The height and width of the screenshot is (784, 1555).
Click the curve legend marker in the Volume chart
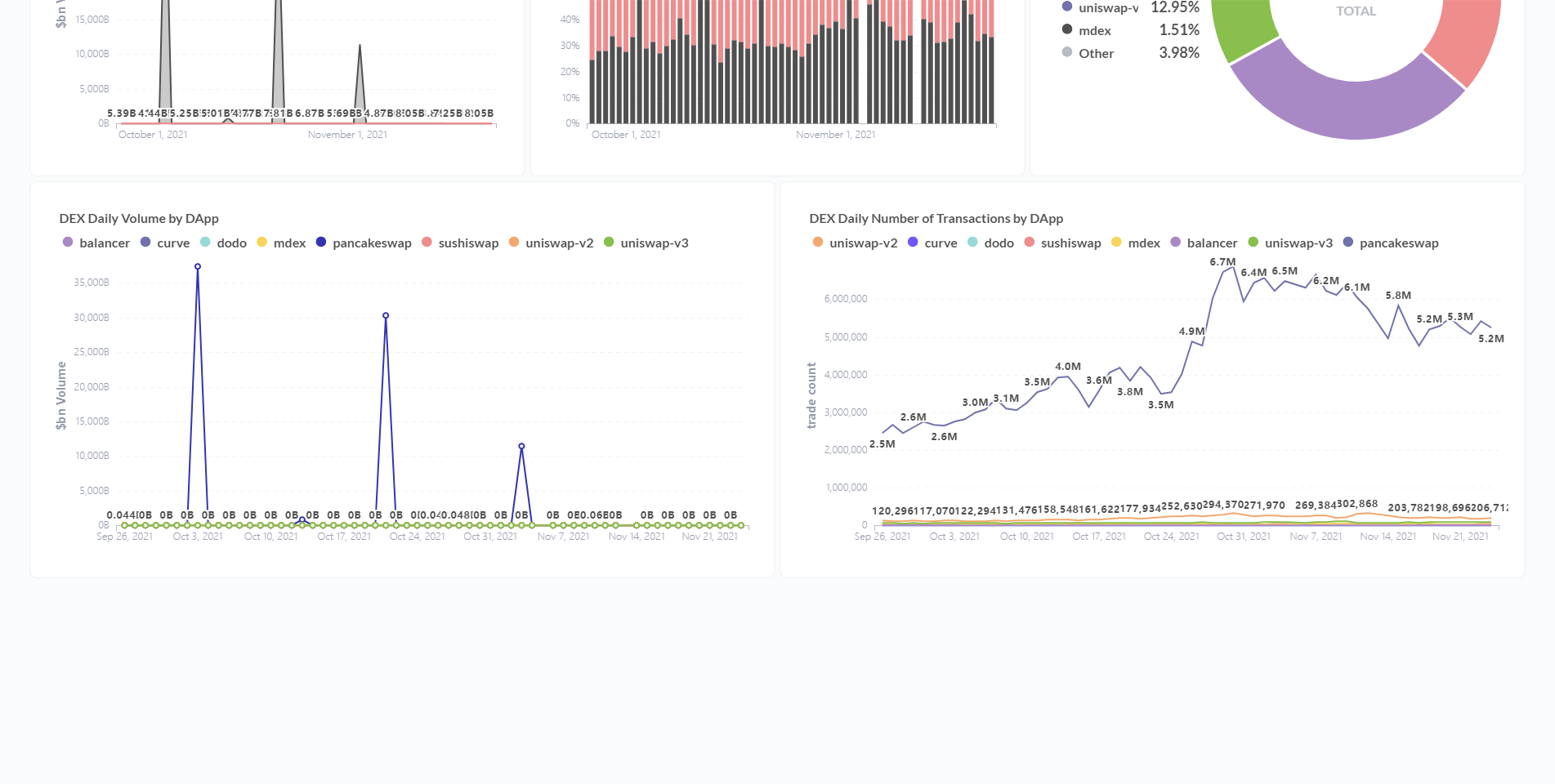click(147, 243)
